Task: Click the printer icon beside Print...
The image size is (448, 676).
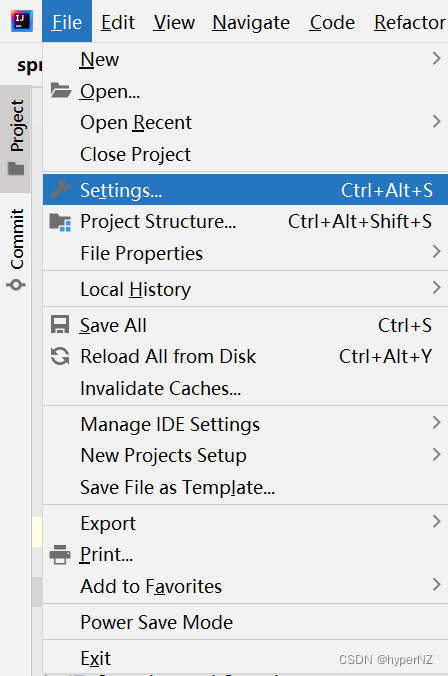Action: coord(60,554)
